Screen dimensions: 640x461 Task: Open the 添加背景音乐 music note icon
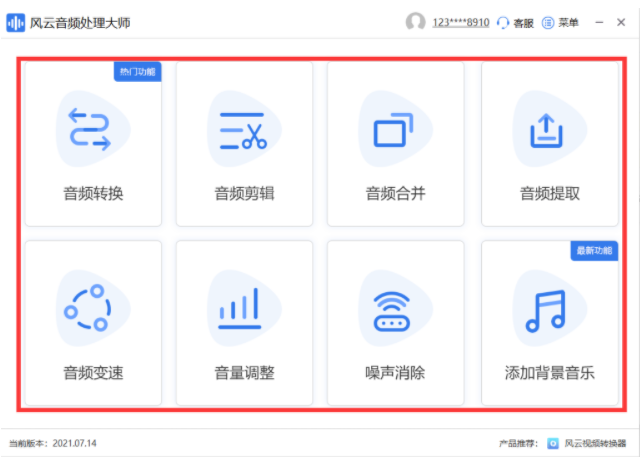(x=546, y=311)
